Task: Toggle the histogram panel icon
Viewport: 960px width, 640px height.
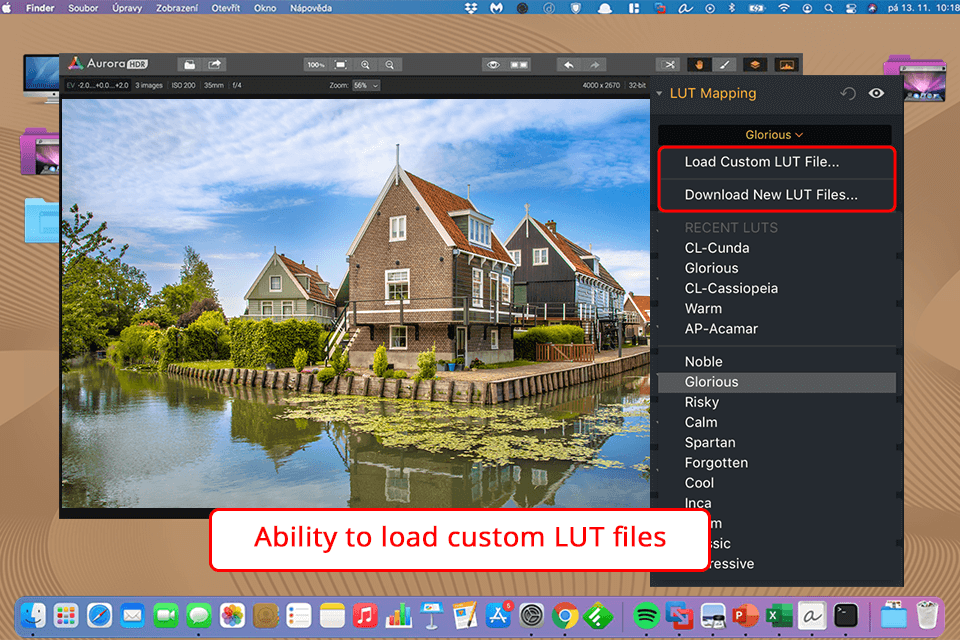Action: 786,64
